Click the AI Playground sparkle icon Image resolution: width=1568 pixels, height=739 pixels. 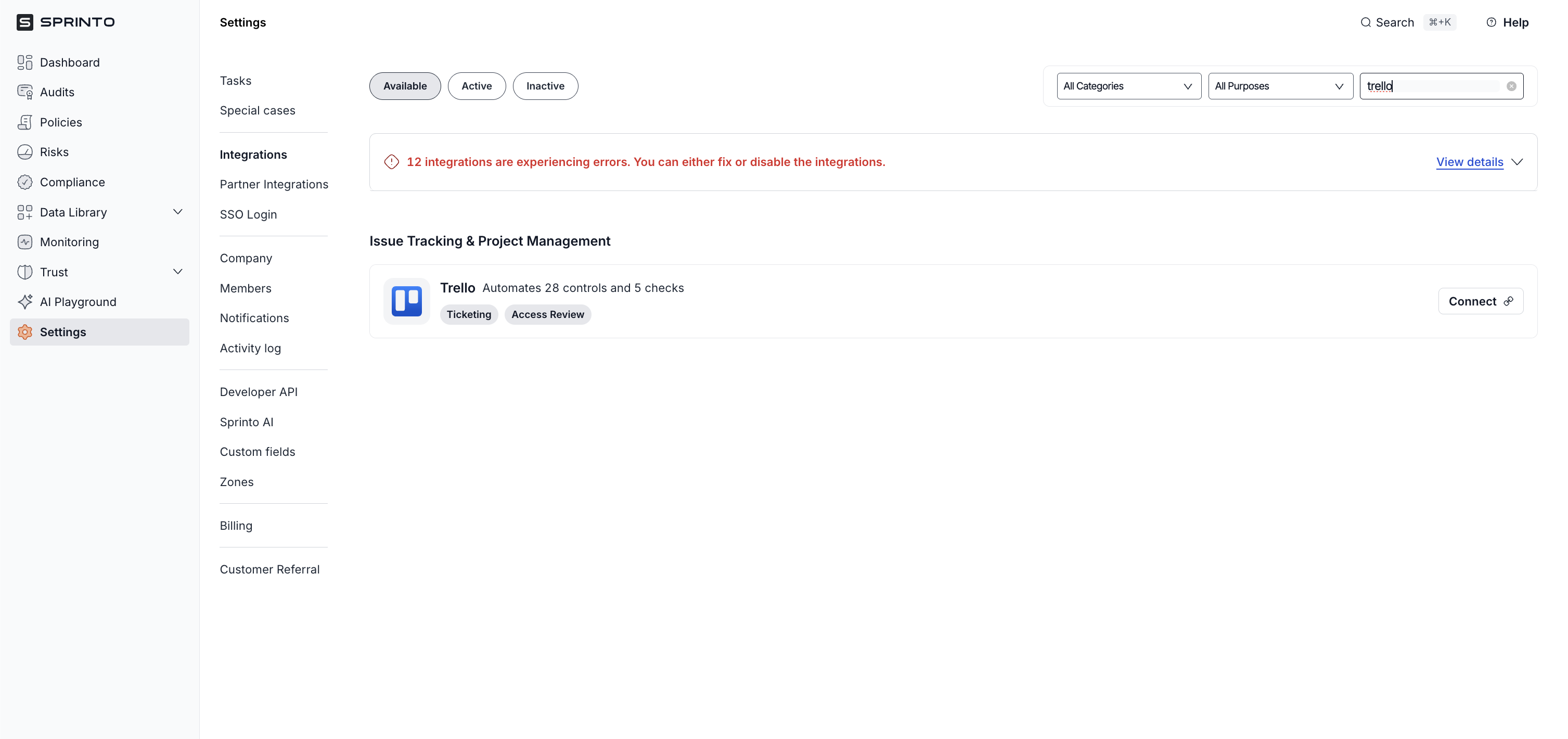(24, 302)
